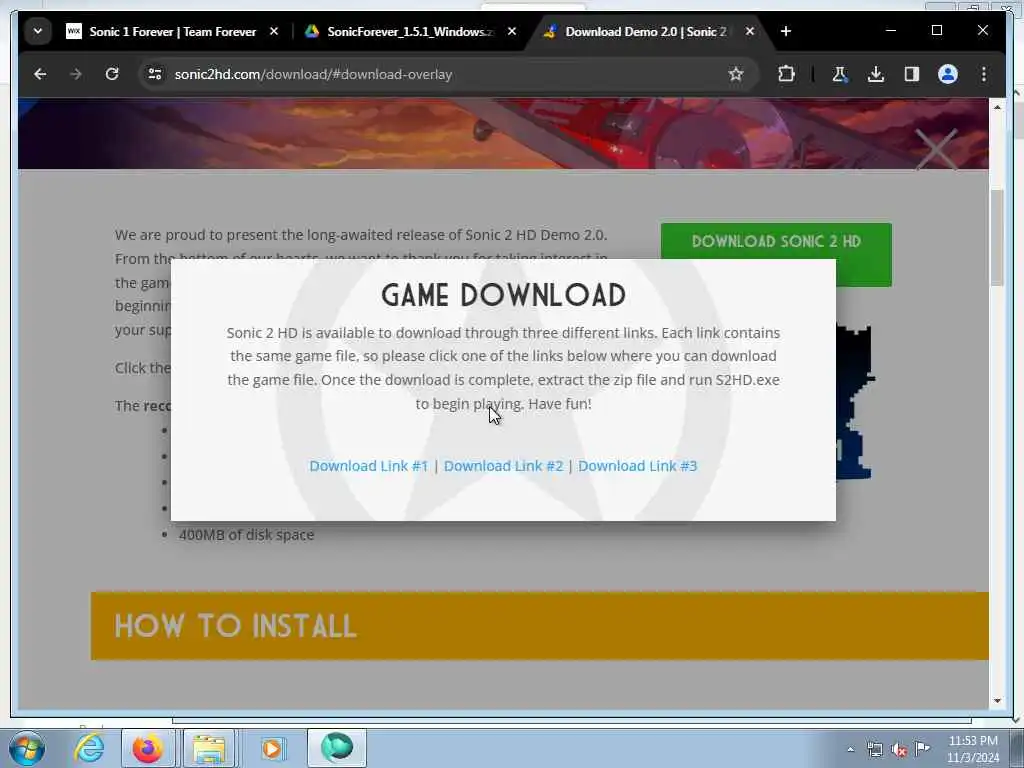Go forward in browser history
Screen dimensions: 1024x768
tap(76, 74)
